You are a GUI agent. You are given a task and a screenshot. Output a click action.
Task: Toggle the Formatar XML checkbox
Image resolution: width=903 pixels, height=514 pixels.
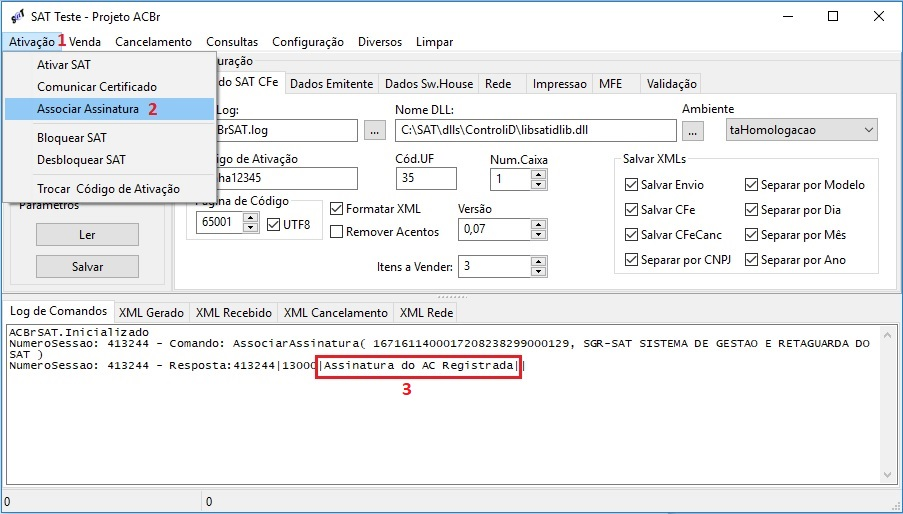[336, 209]
